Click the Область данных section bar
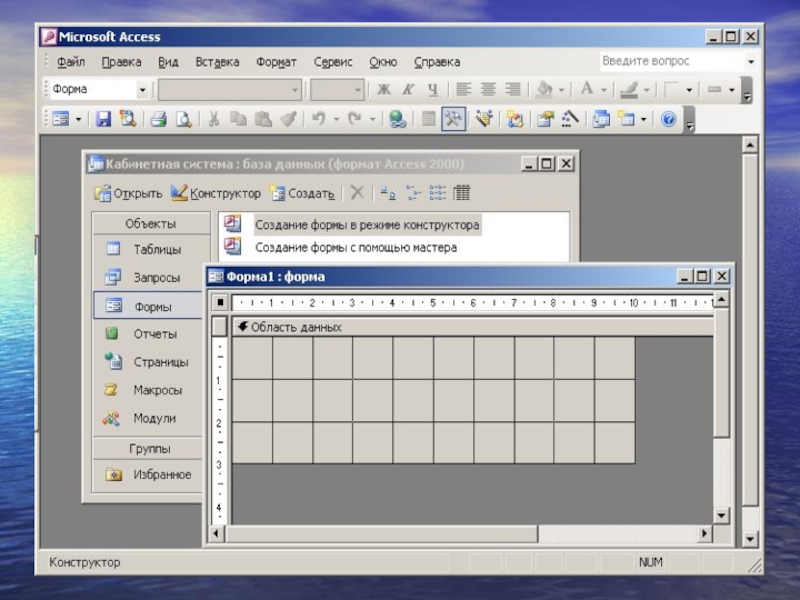This screenshot has height=600, width=800. coord(472,327)
